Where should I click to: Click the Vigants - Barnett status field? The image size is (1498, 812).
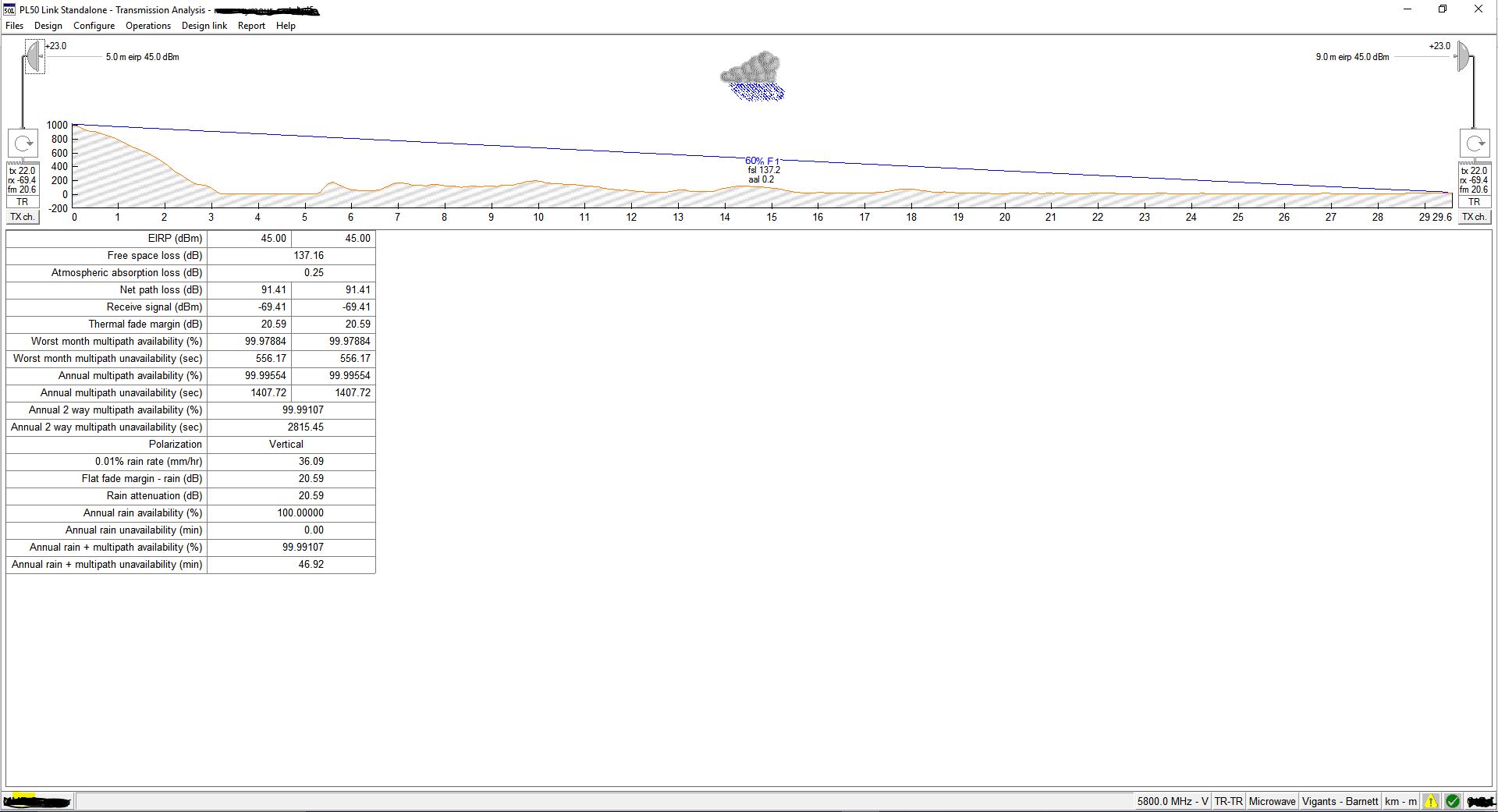click(1340, 801)
